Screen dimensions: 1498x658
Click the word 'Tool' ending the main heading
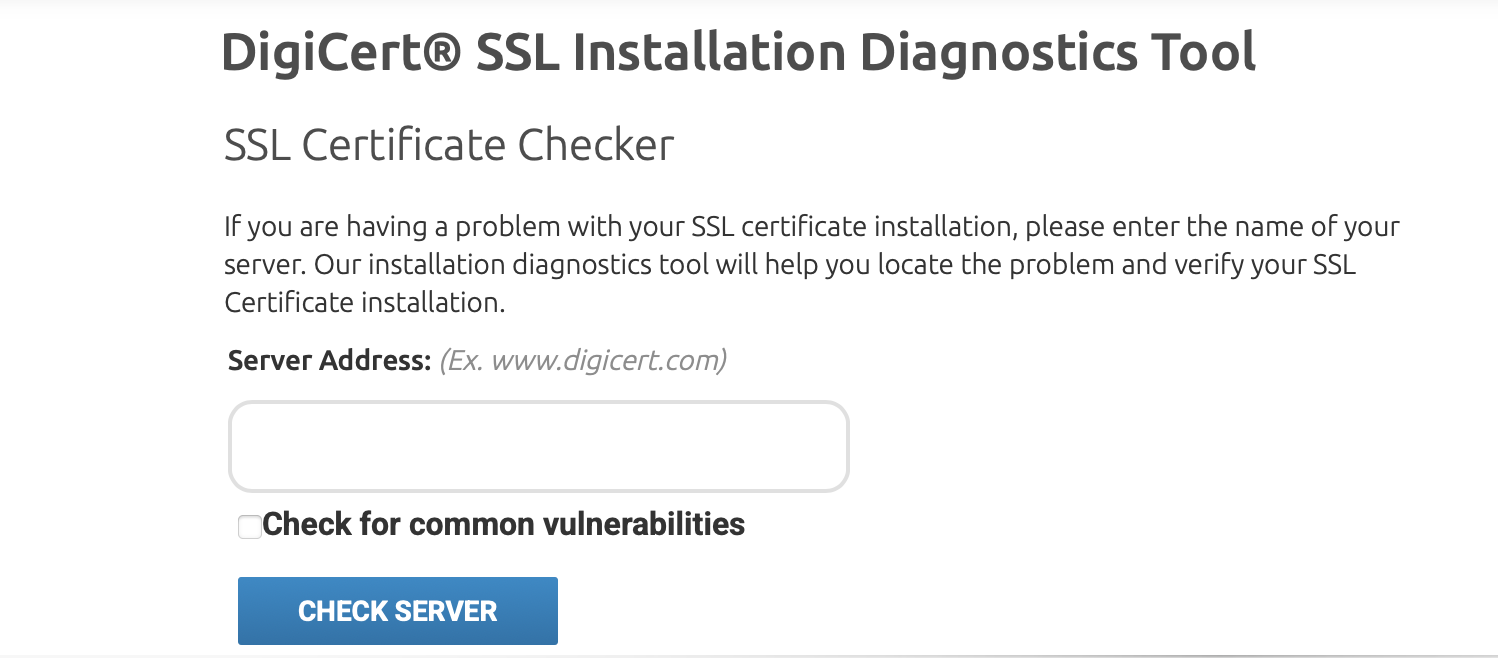point(1202,53)
